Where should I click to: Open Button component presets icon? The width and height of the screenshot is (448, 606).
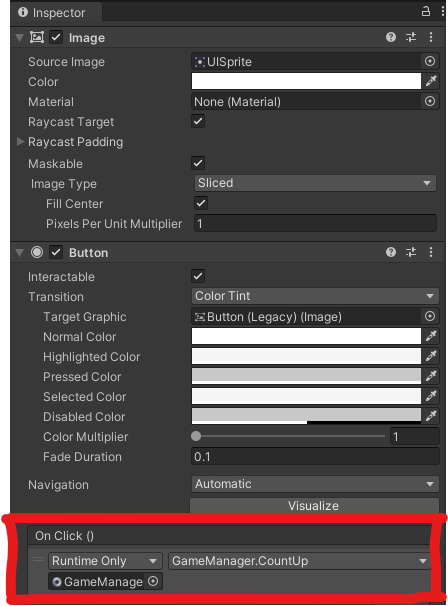(x=411, y=252)
